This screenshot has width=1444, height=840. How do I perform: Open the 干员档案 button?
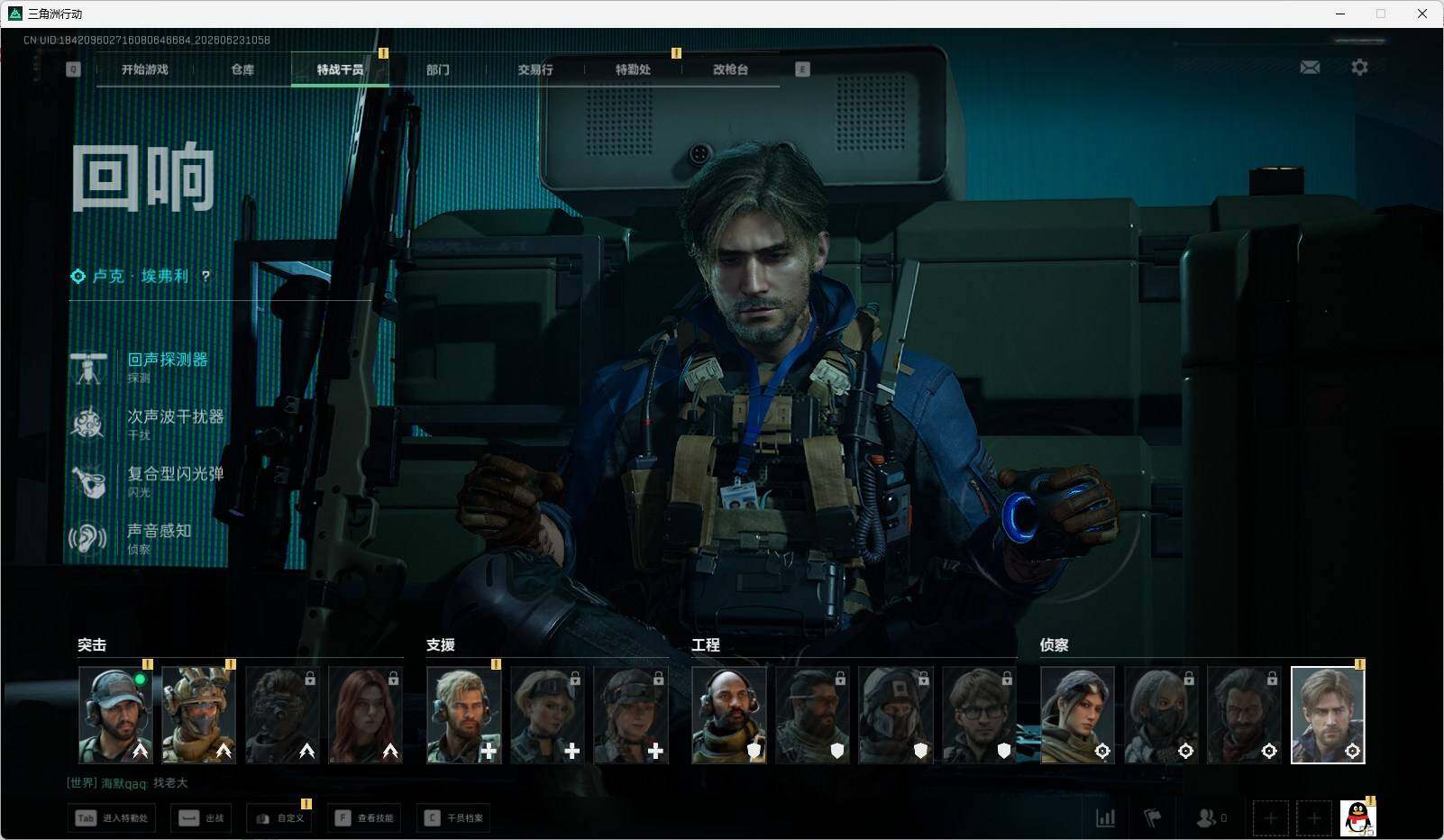[x=453, y=818]
